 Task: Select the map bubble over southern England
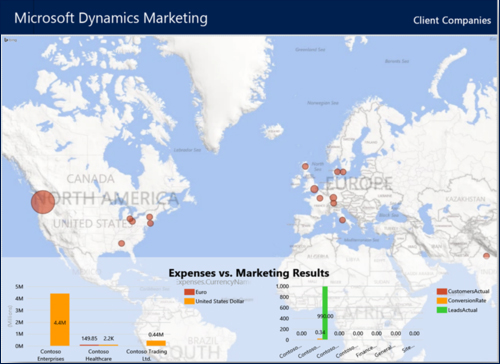(314, 189)
